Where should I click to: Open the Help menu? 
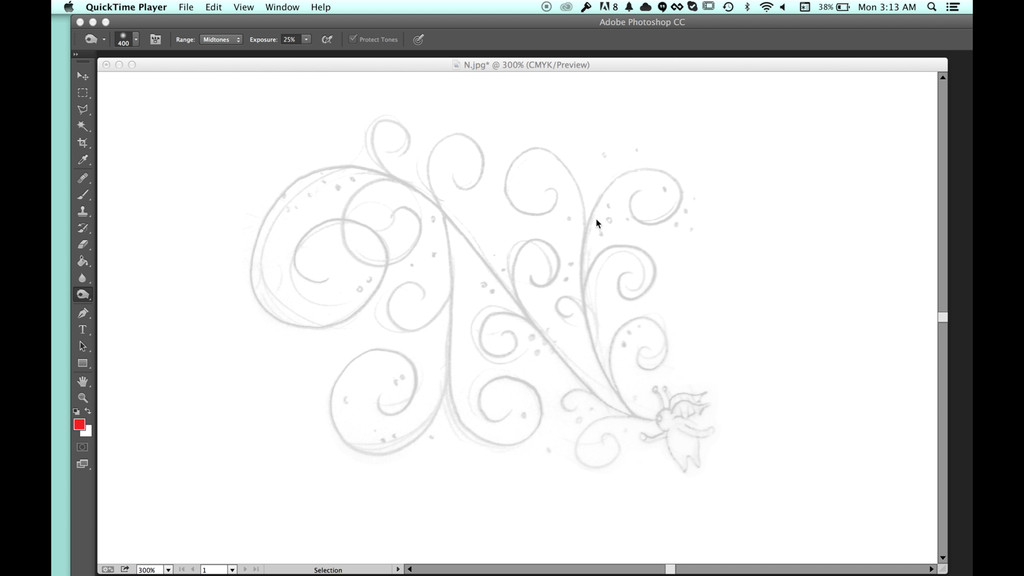tap(321, 7)
